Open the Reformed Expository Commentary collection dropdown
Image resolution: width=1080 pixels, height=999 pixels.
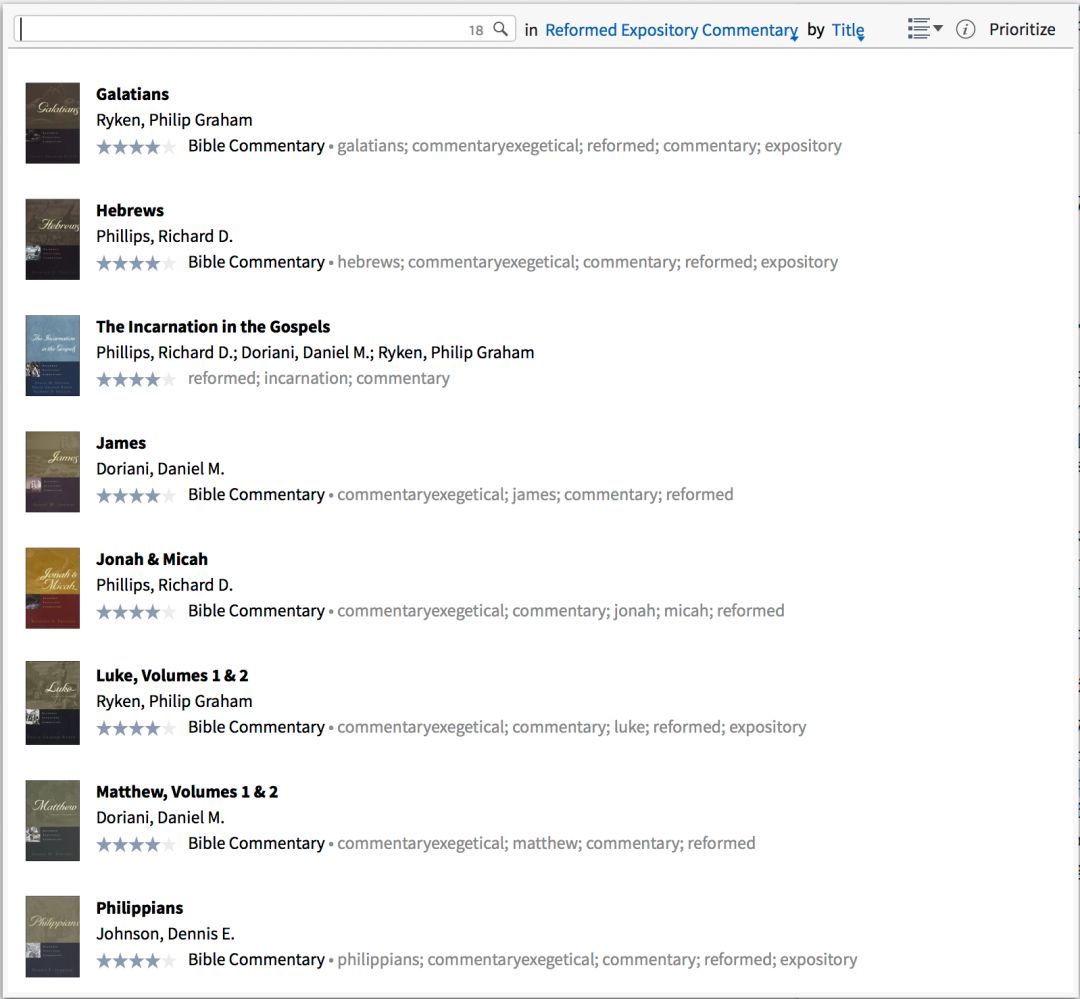672,30
